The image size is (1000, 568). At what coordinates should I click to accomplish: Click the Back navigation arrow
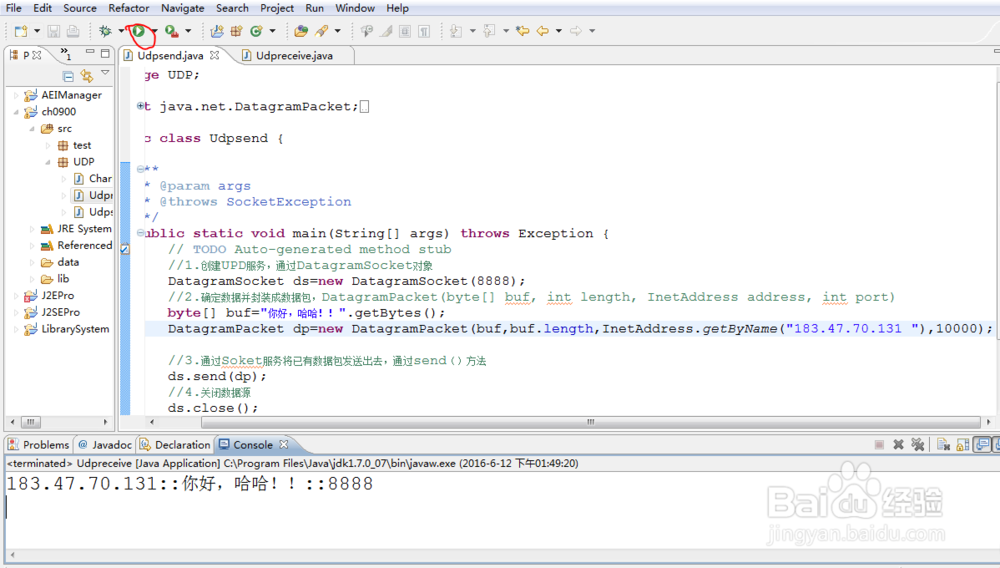point(543,31)
